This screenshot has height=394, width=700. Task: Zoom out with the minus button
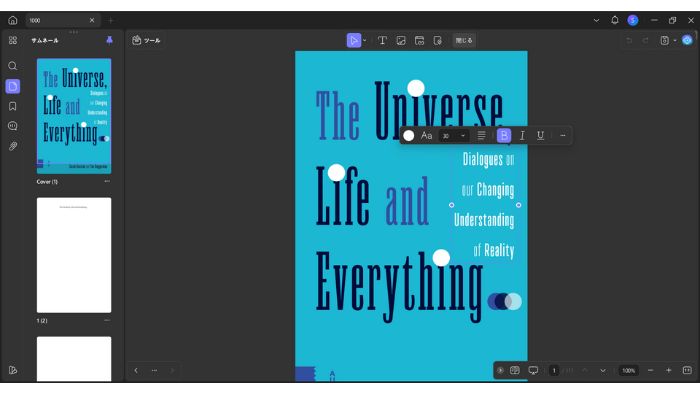tap(650, 370)
